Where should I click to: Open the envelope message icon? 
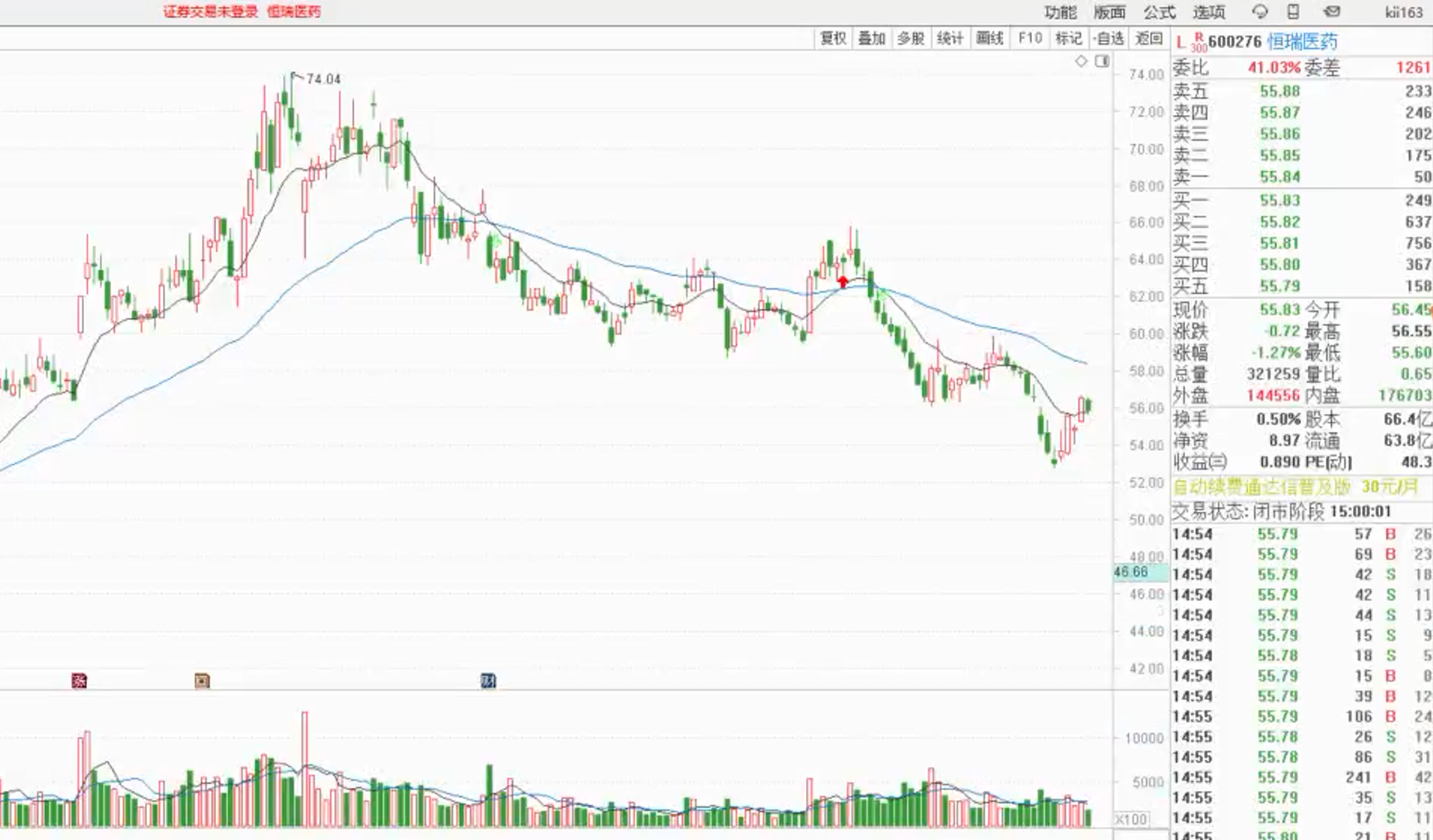pyautogui.click(x=1332, y=12)
